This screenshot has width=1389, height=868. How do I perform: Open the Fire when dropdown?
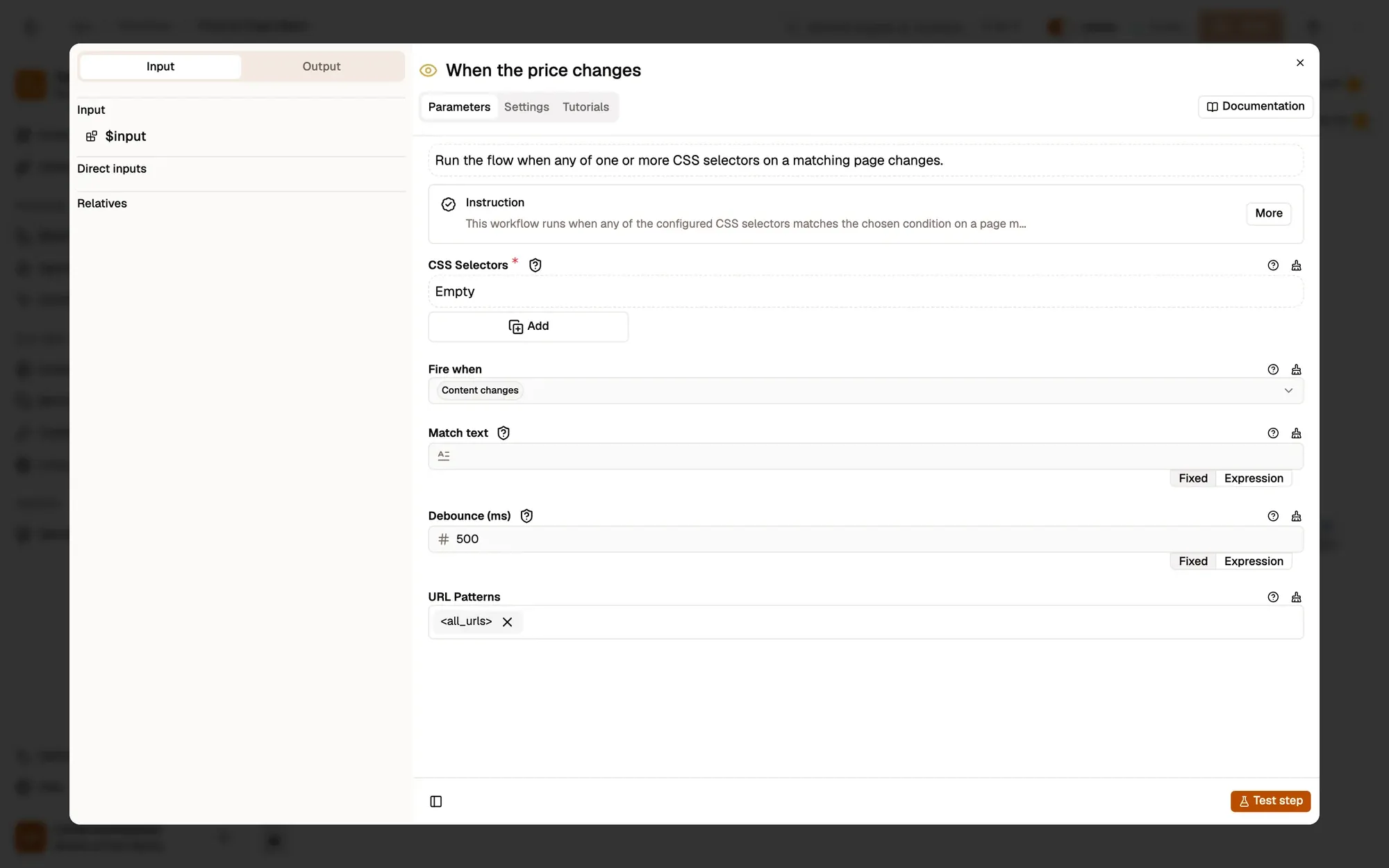pyautogui.click(x=865, y=391)
